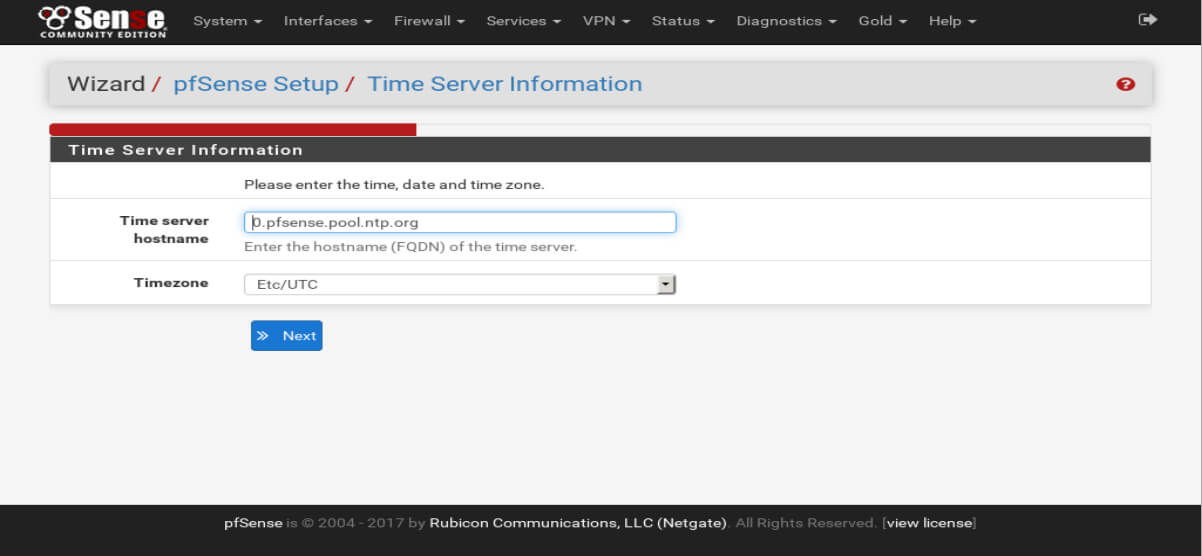The width and height of the screenshot is (1202, 556).
Task: Click the Timezone dropdown arrow
Action: tap(666, 285)
